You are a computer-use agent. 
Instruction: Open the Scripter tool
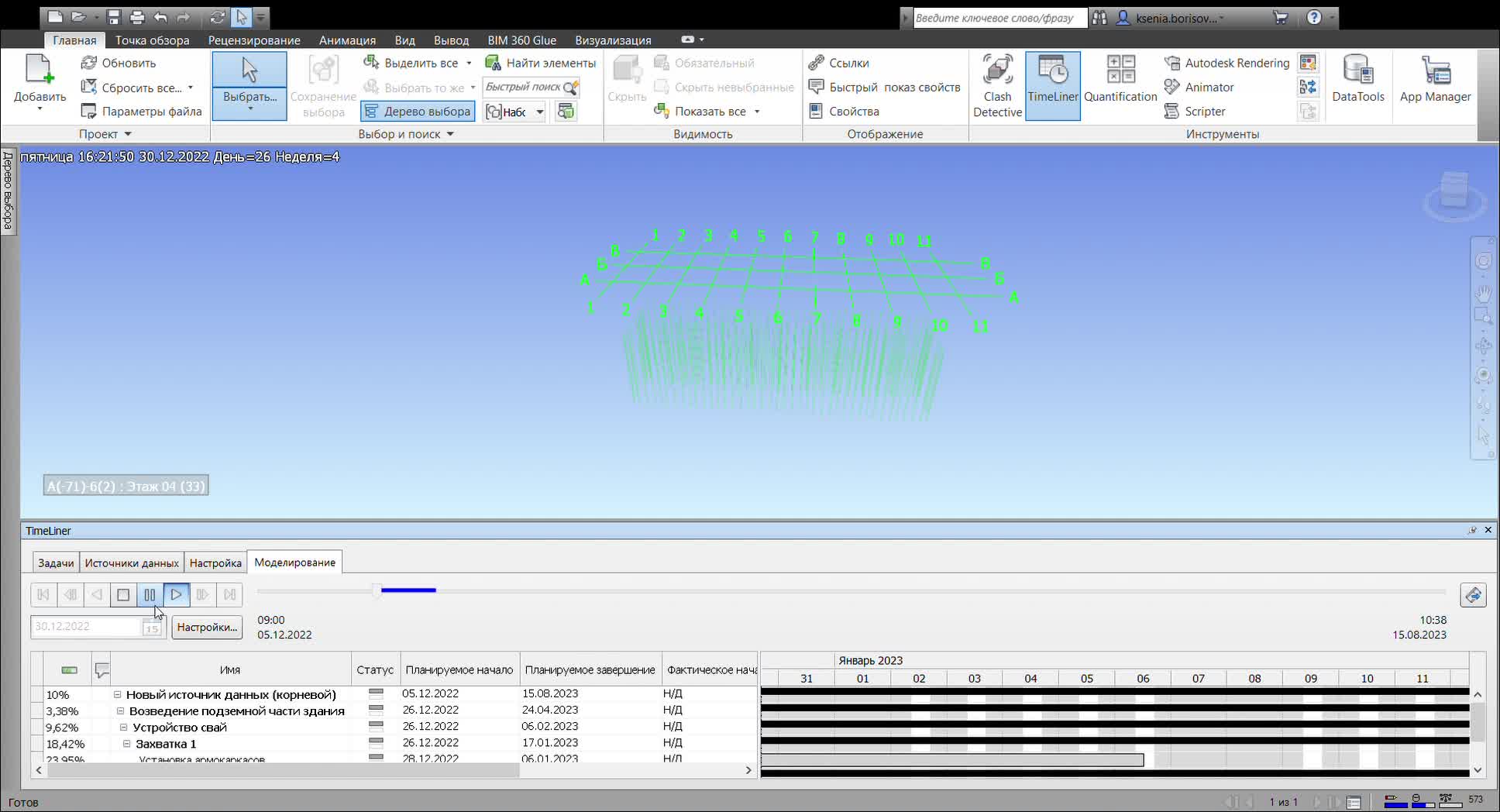pyautogui.click(x=1195, y=111)
